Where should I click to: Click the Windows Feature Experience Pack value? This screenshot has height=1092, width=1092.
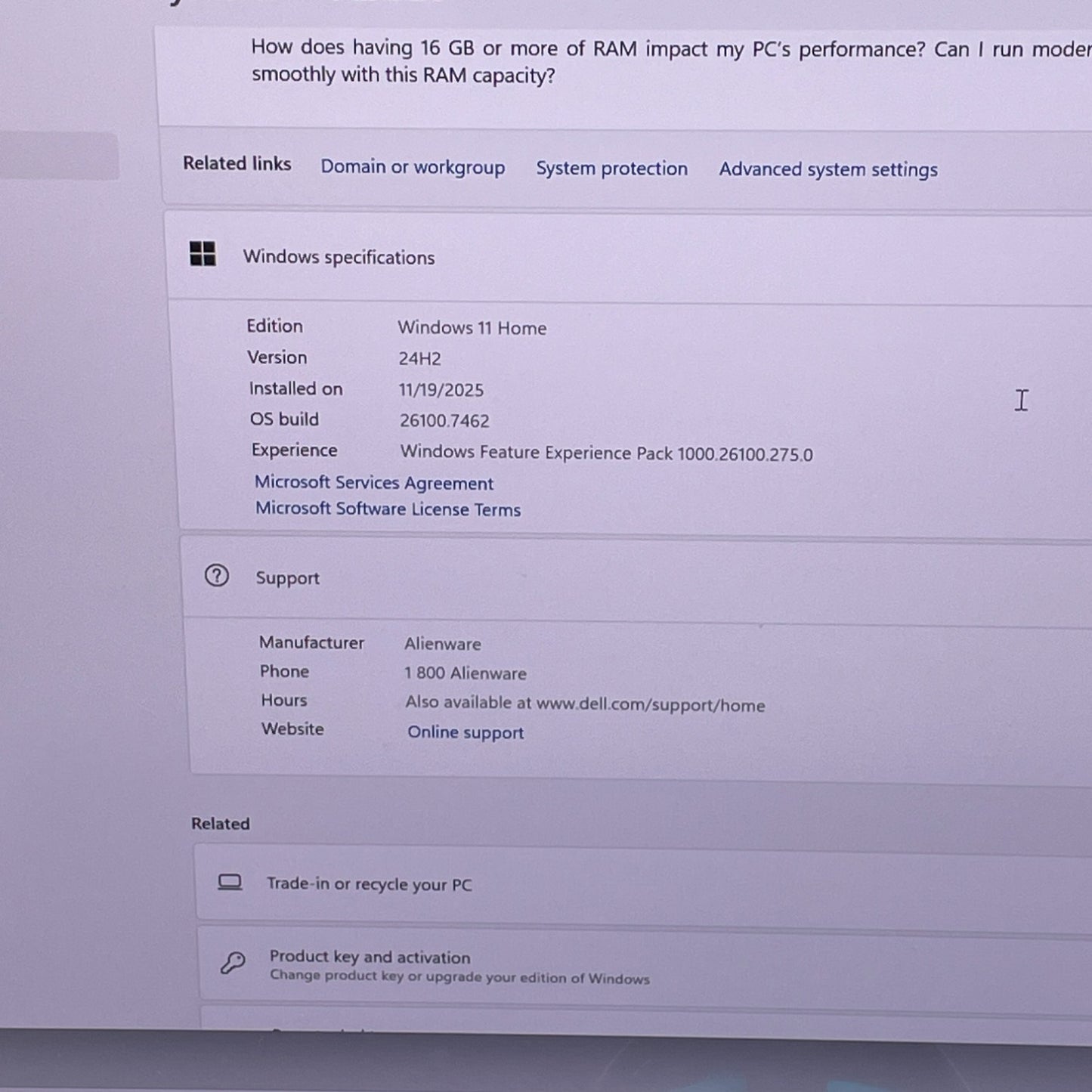[x=606, y=453]
